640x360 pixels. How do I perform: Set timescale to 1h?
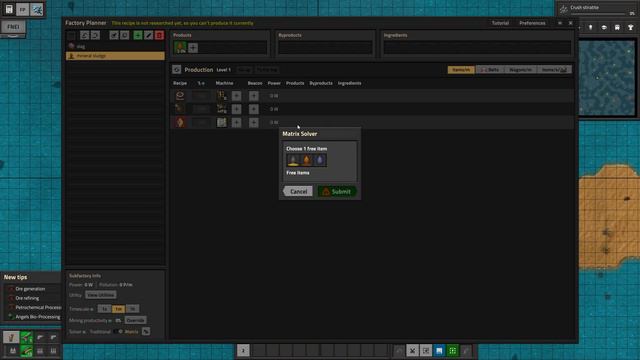point(132,309)
